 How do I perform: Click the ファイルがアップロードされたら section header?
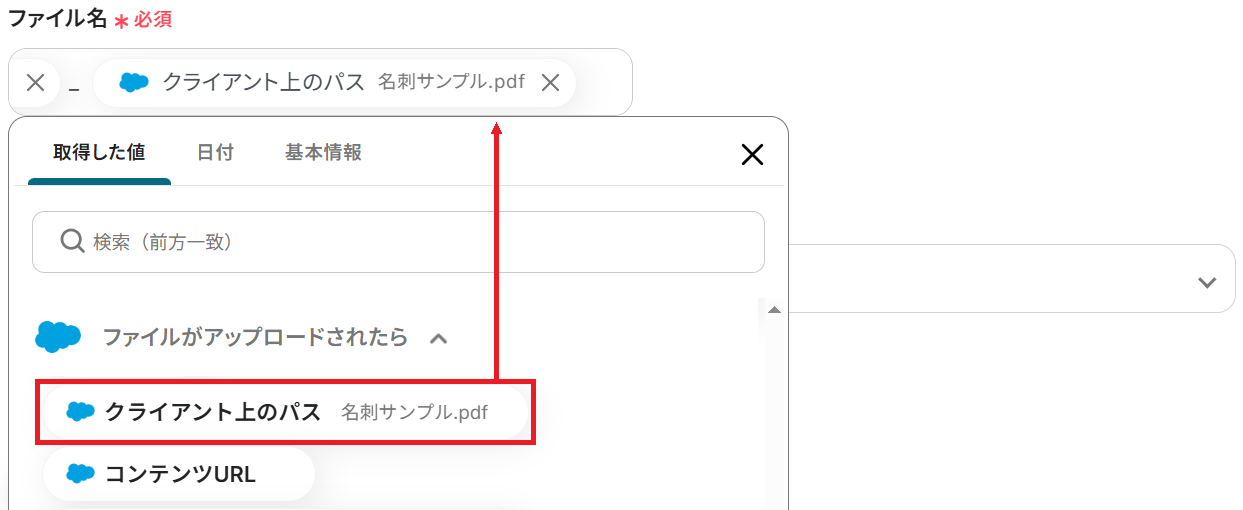(255, 337)
